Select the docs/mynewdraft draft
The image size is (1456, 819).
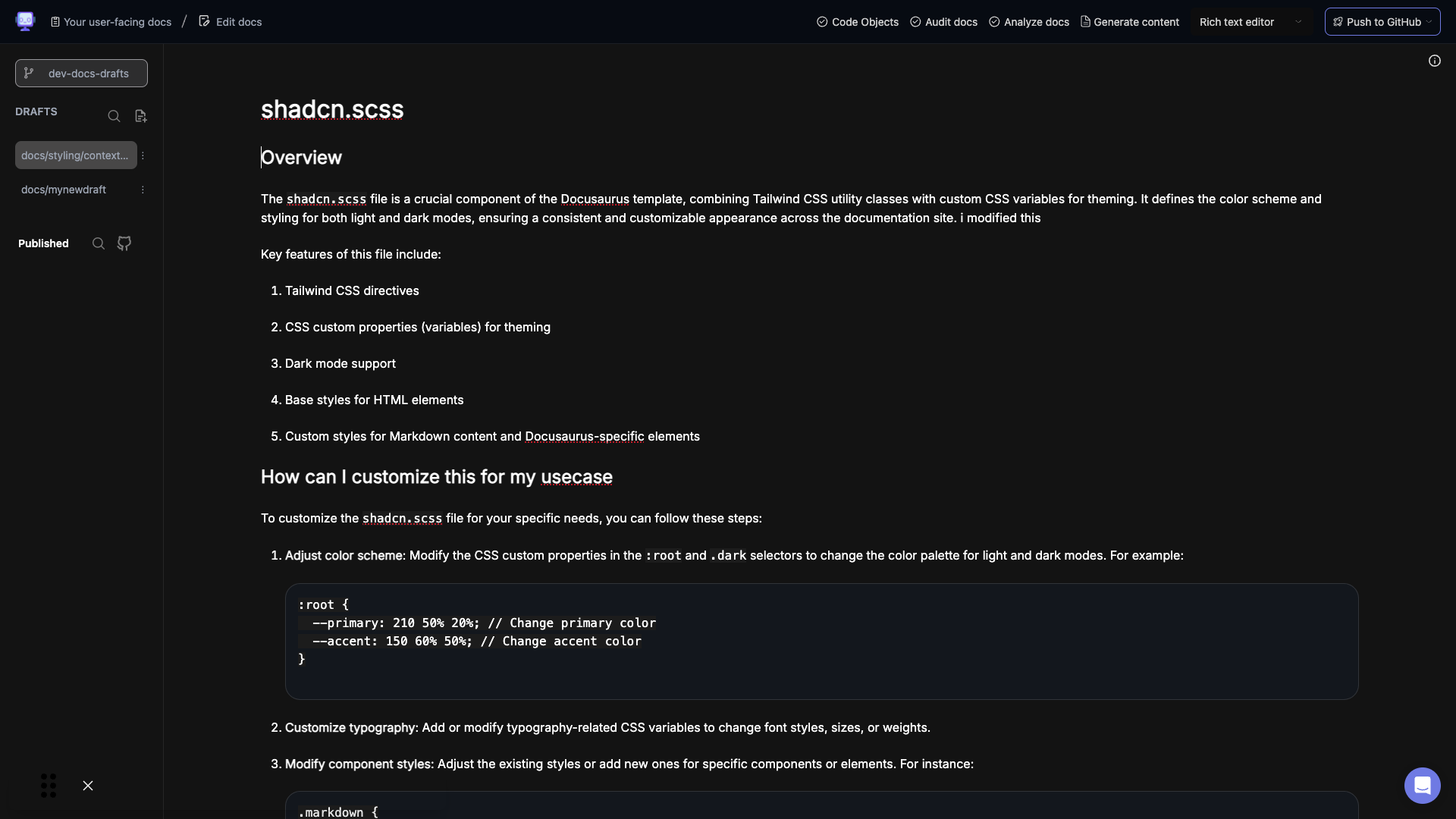[64, 190]
